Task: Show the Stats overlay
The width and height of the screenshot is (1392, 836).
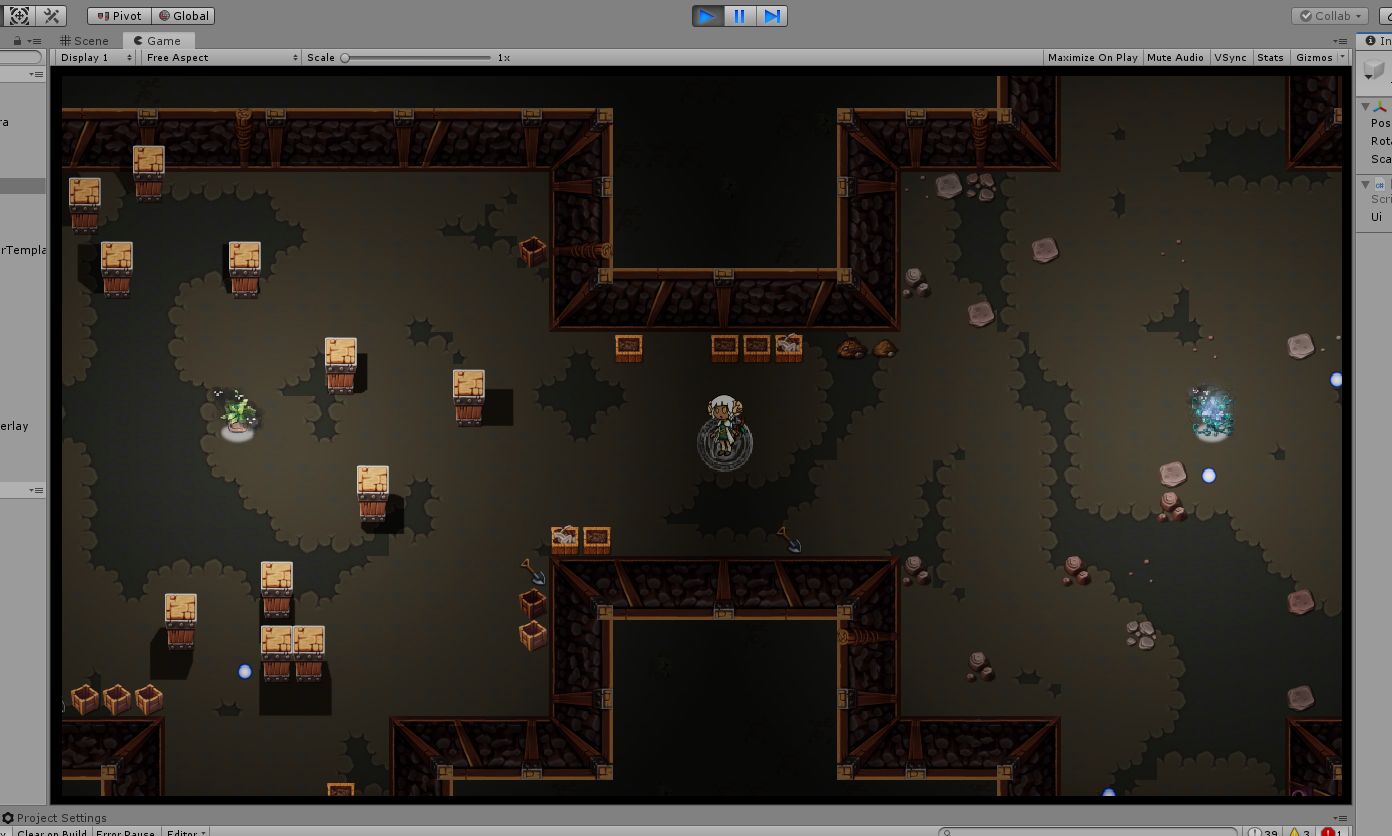Action: click(1270, 58)
